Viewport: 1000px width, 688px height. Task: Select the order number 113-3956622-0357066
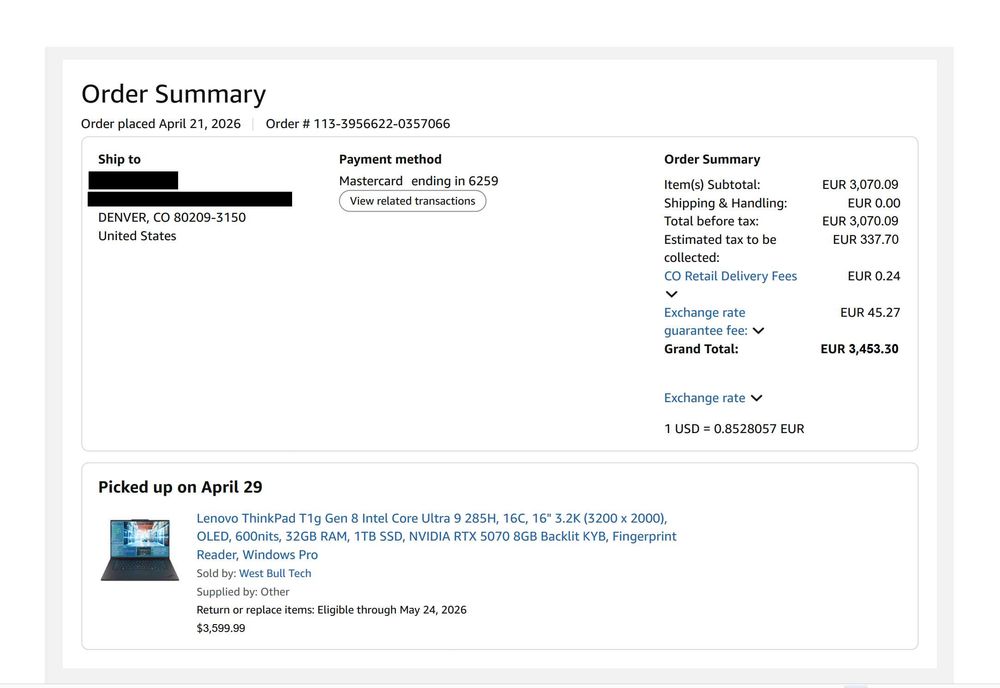pyautogui.click(x=381, y=124)
